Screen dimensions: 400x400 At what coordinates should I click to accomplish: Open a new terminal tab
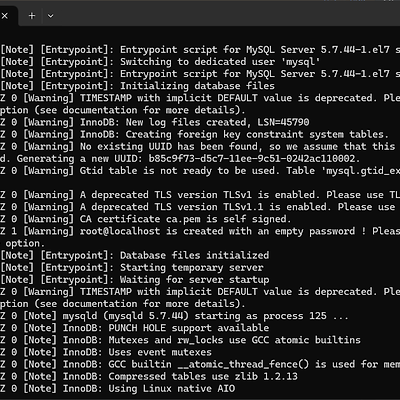32,16
